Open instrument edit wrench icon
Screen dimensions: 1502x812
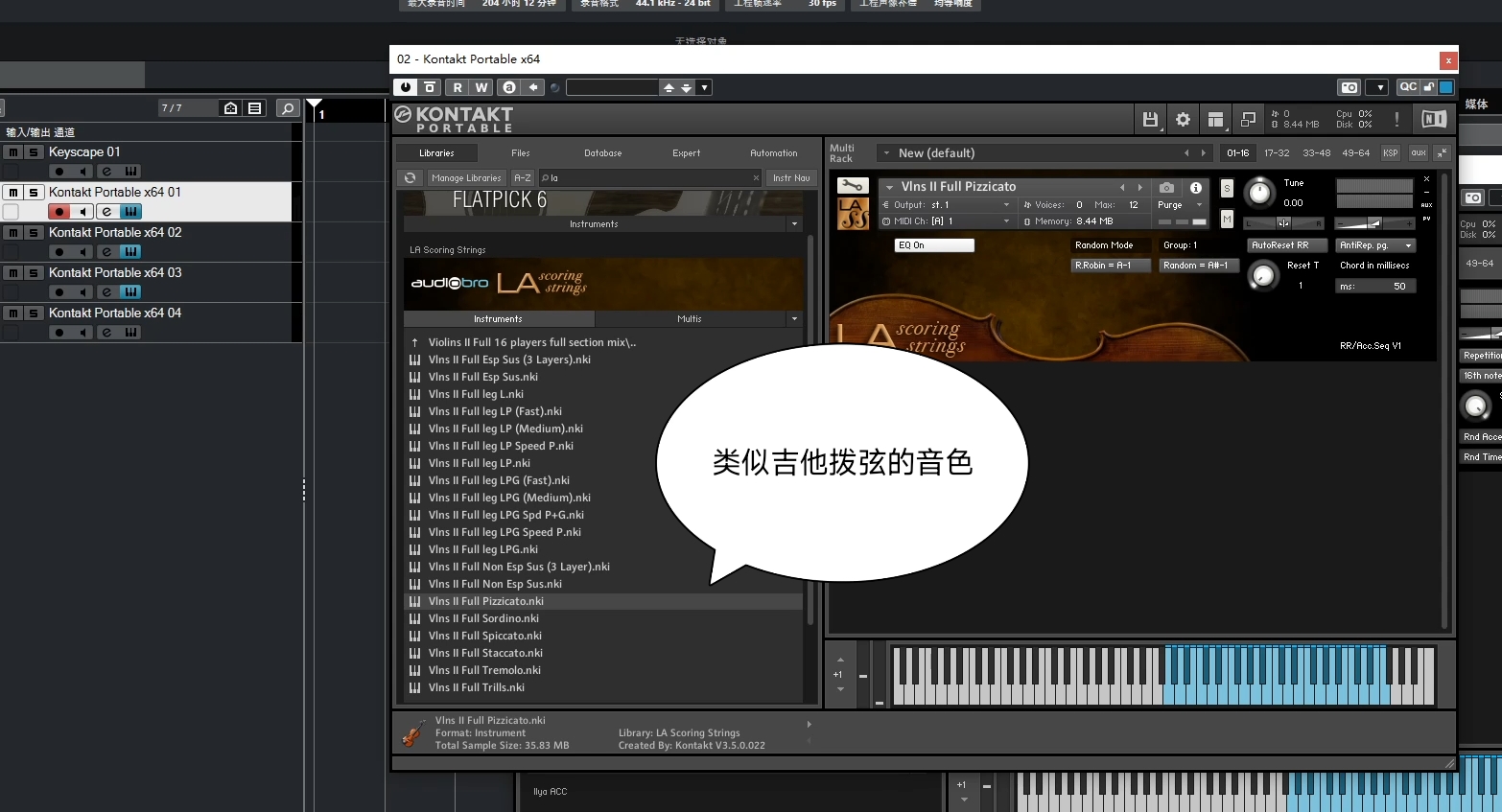[x=853, y=185]
